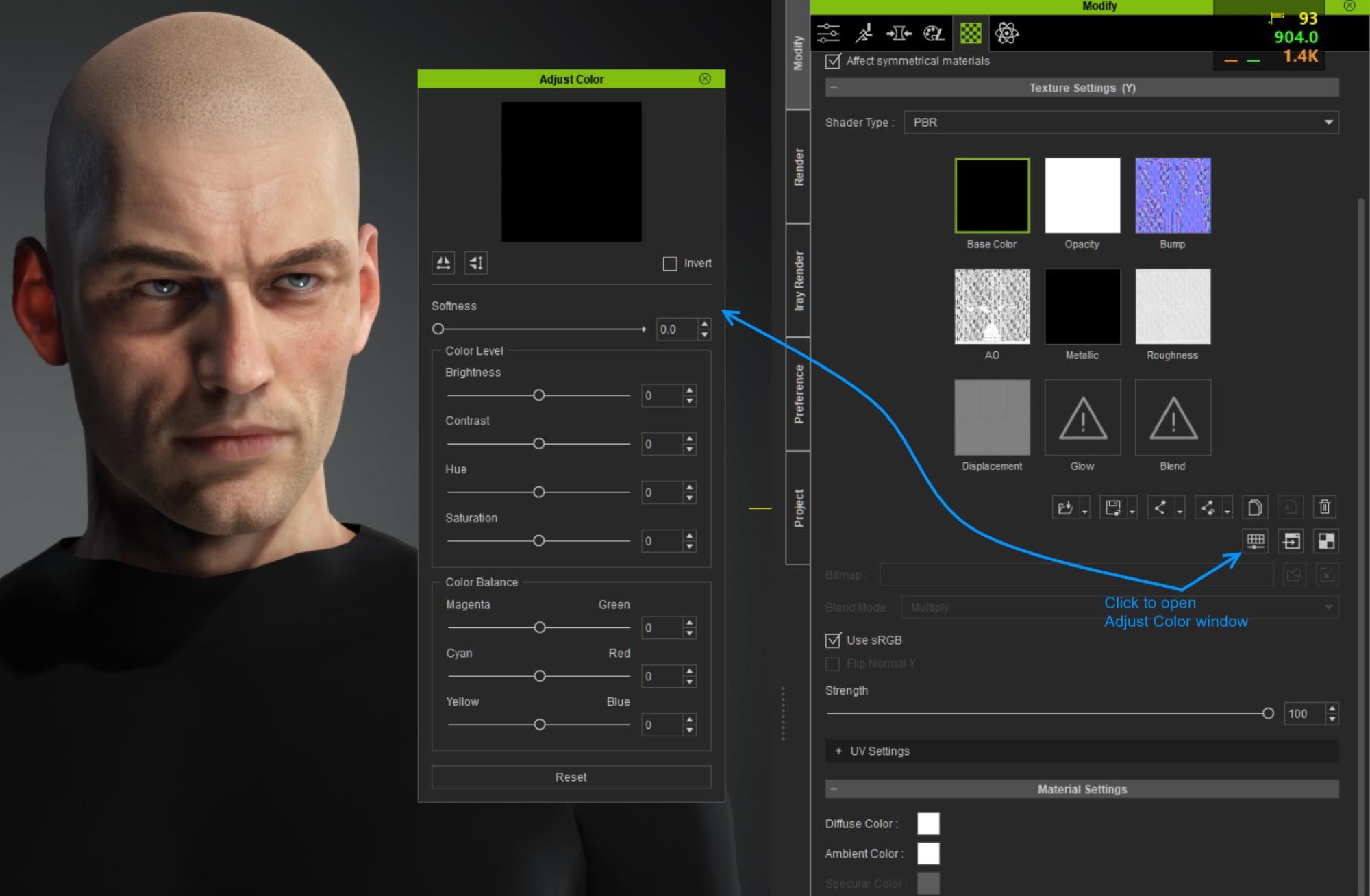Select the Bump texture channel
Image resolution: width=1370 pixels, height=896 pixels.
[x=1173, y=196]
